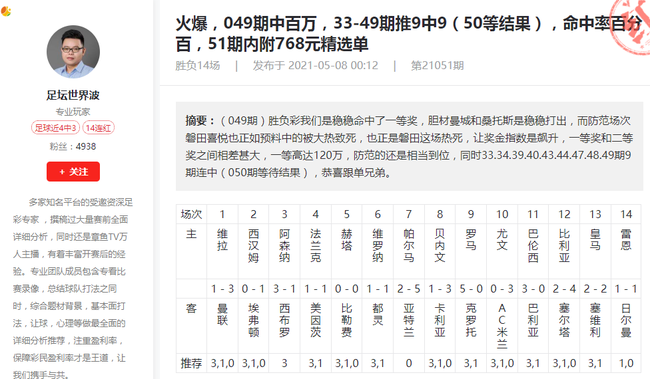Click the 主 home row label
The width and height of the screenshot is (650, 379).
click(x=191, y=234)
